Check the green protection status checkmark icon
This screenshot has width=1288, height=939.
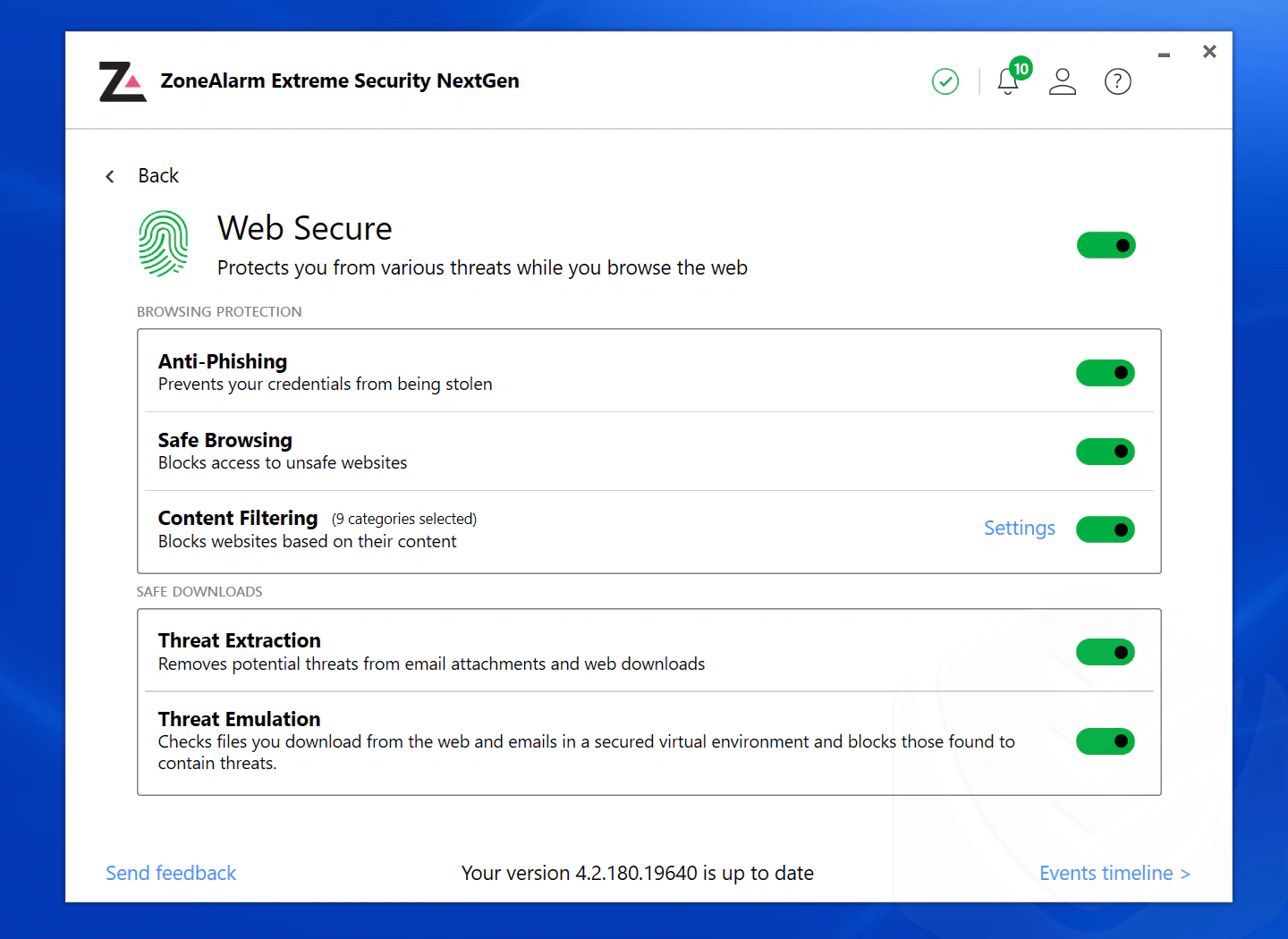pos(945,81)
